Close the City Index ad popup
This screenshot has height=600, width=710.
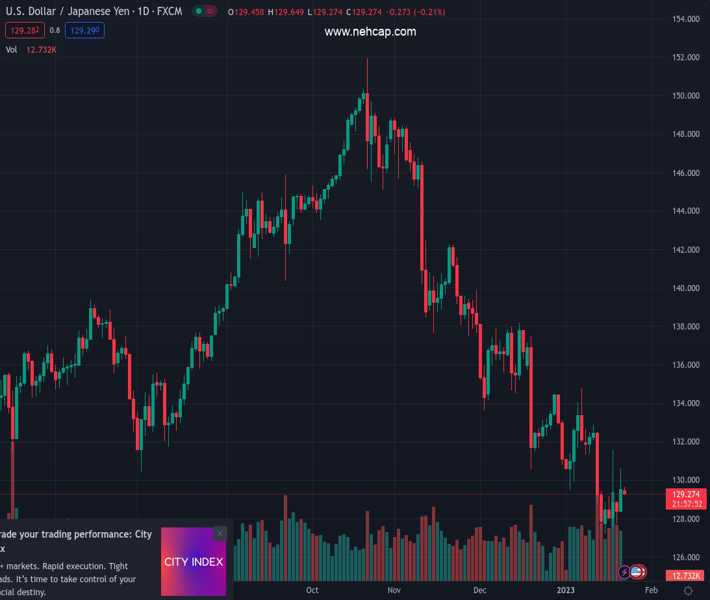tap(220, 534)
